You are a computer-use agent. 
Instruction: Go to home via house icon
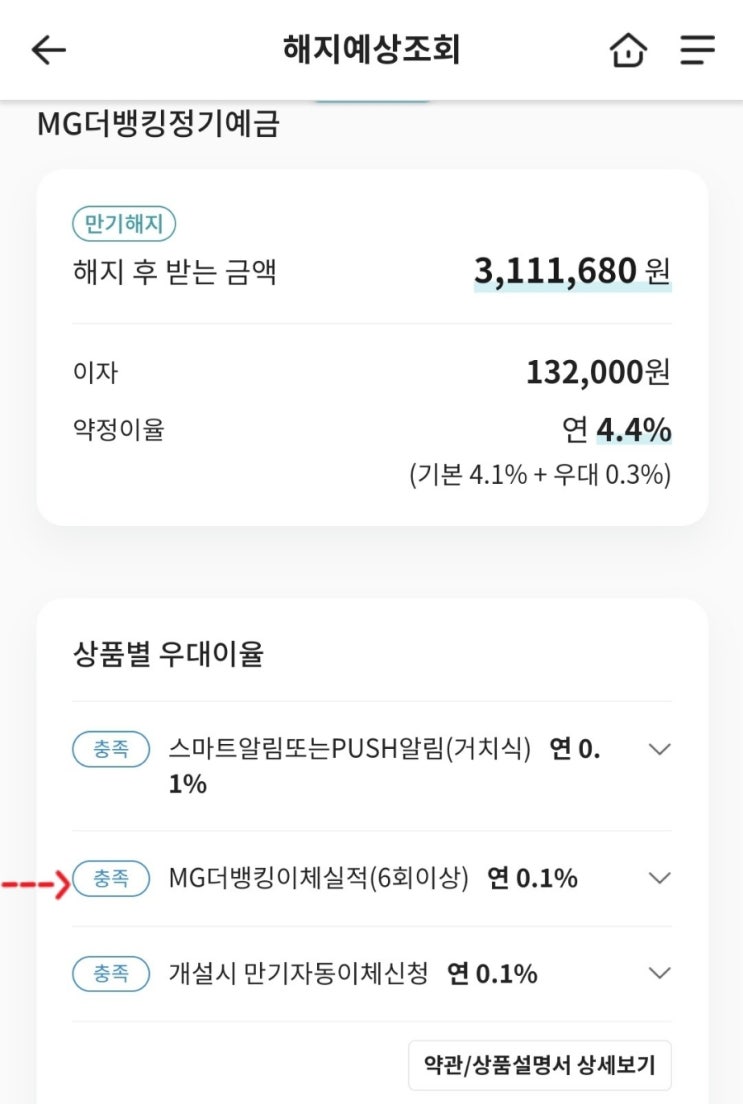click(x=628, y=50)
